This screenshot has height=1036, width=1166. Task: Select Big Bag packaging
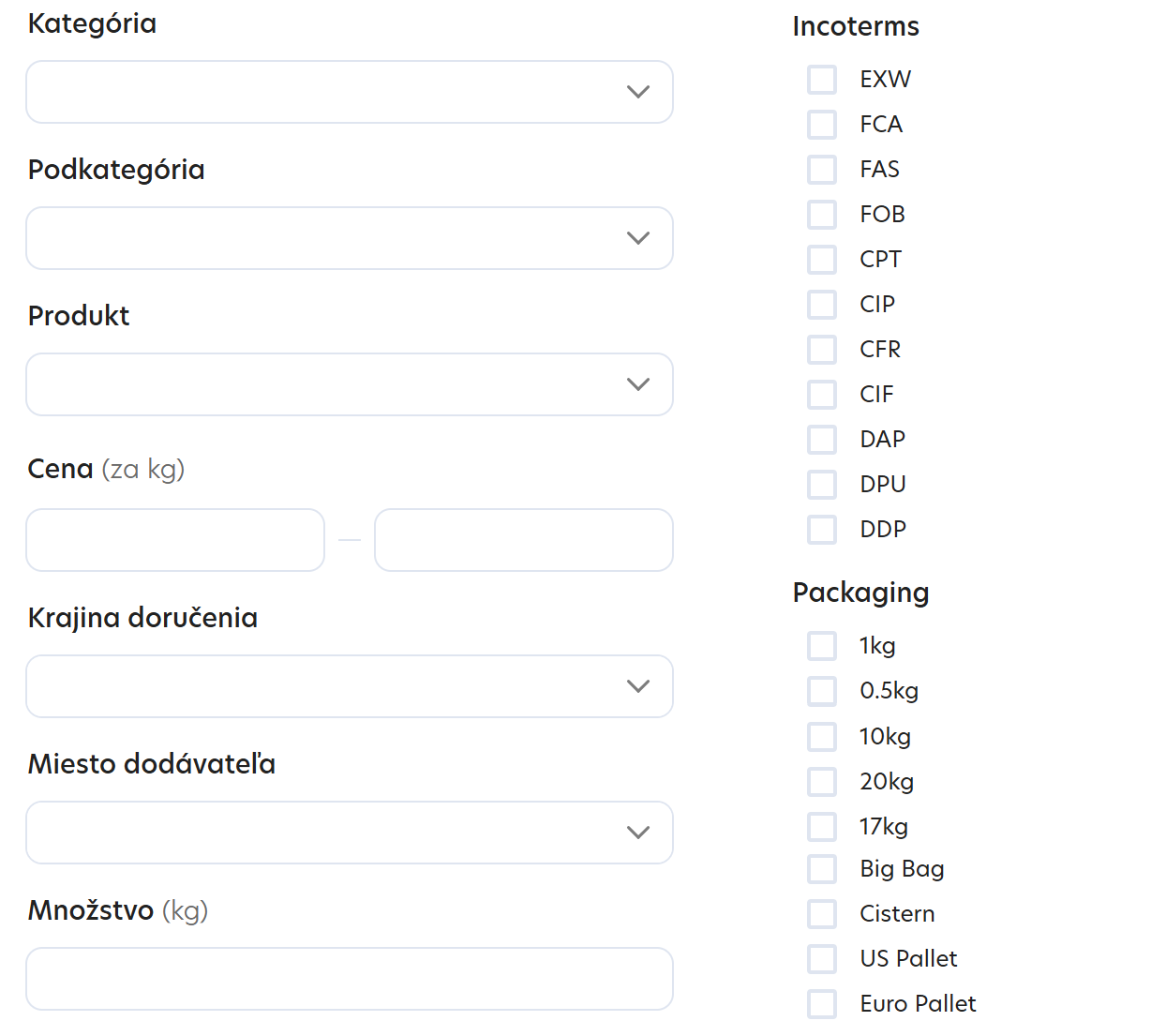(822, 868)
